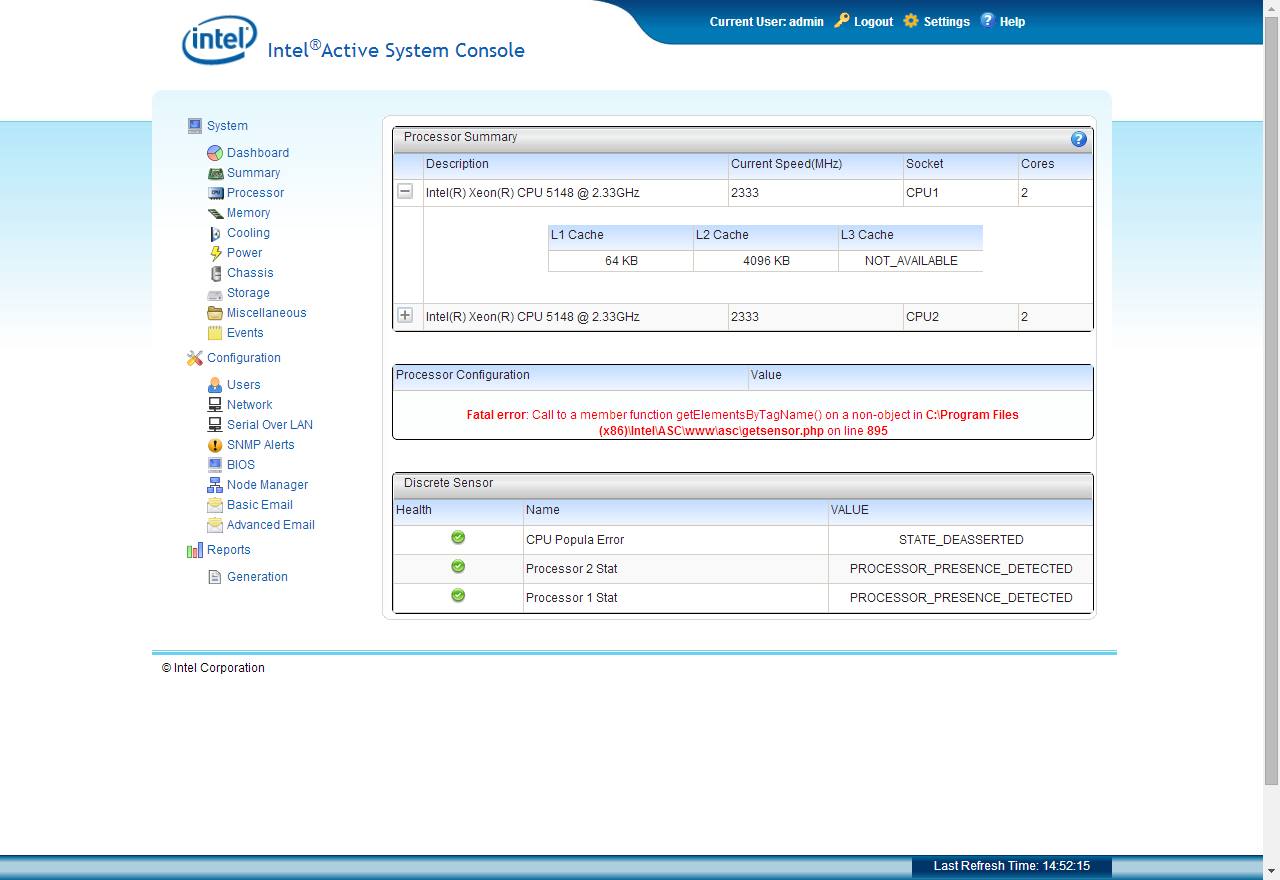Click the Summary icon in sidebar

tap(215, 173)
